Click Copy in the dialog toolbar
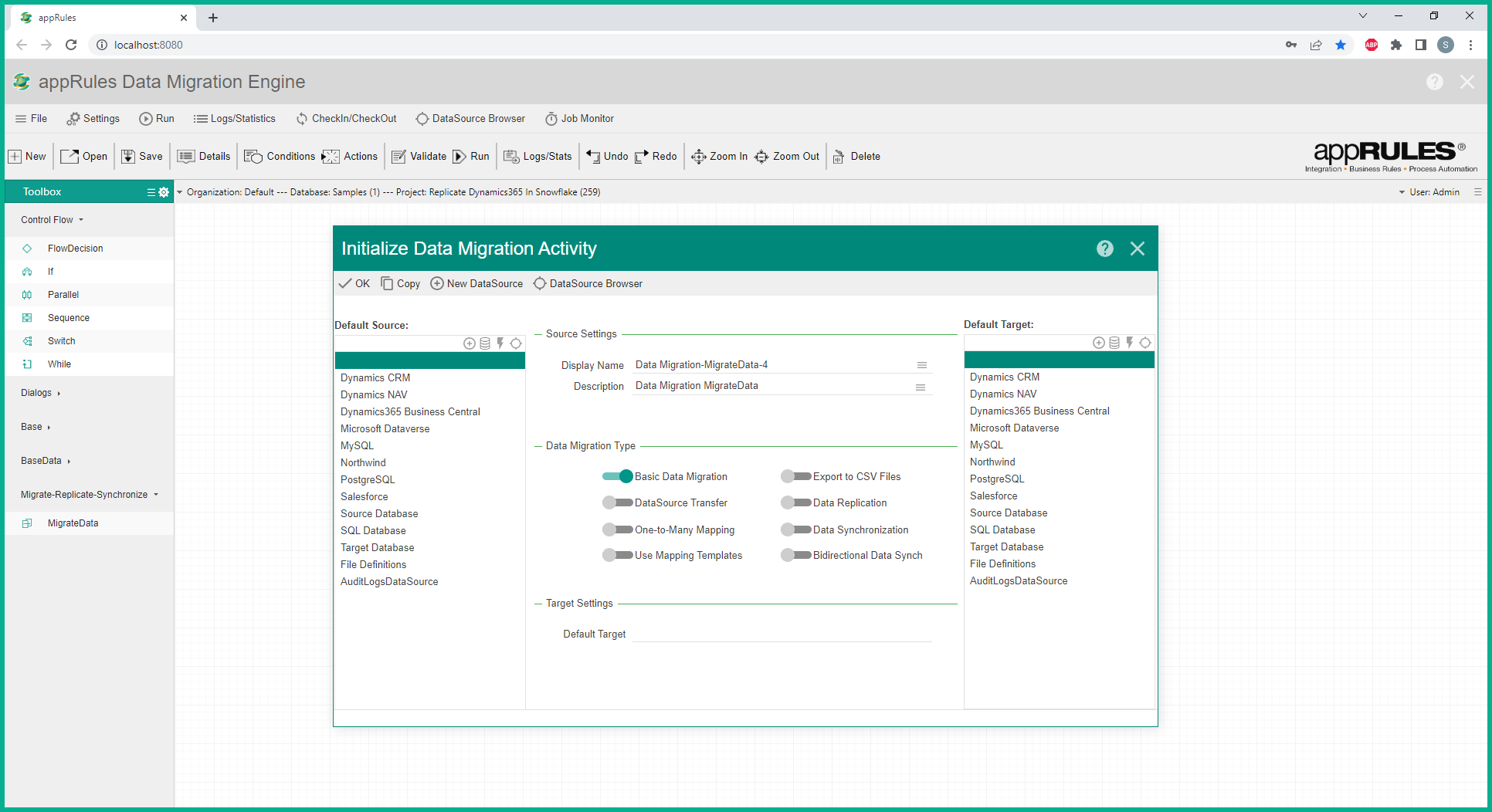Image resolution: width=1492 pixels, height=812 pixels. 401,284
